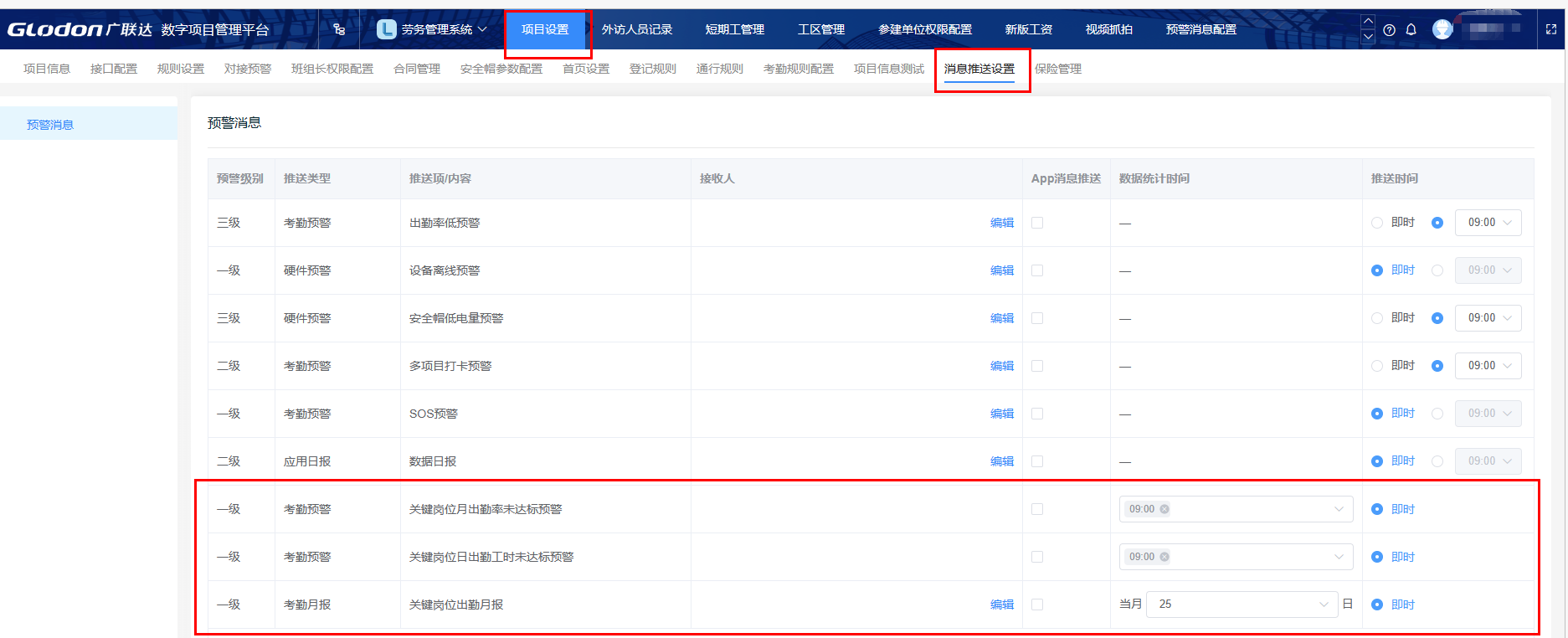The image size is (1568, 638).
Task: Tick App push checkbox for 安全帽低电量预警
Action: pos(1037,318)
